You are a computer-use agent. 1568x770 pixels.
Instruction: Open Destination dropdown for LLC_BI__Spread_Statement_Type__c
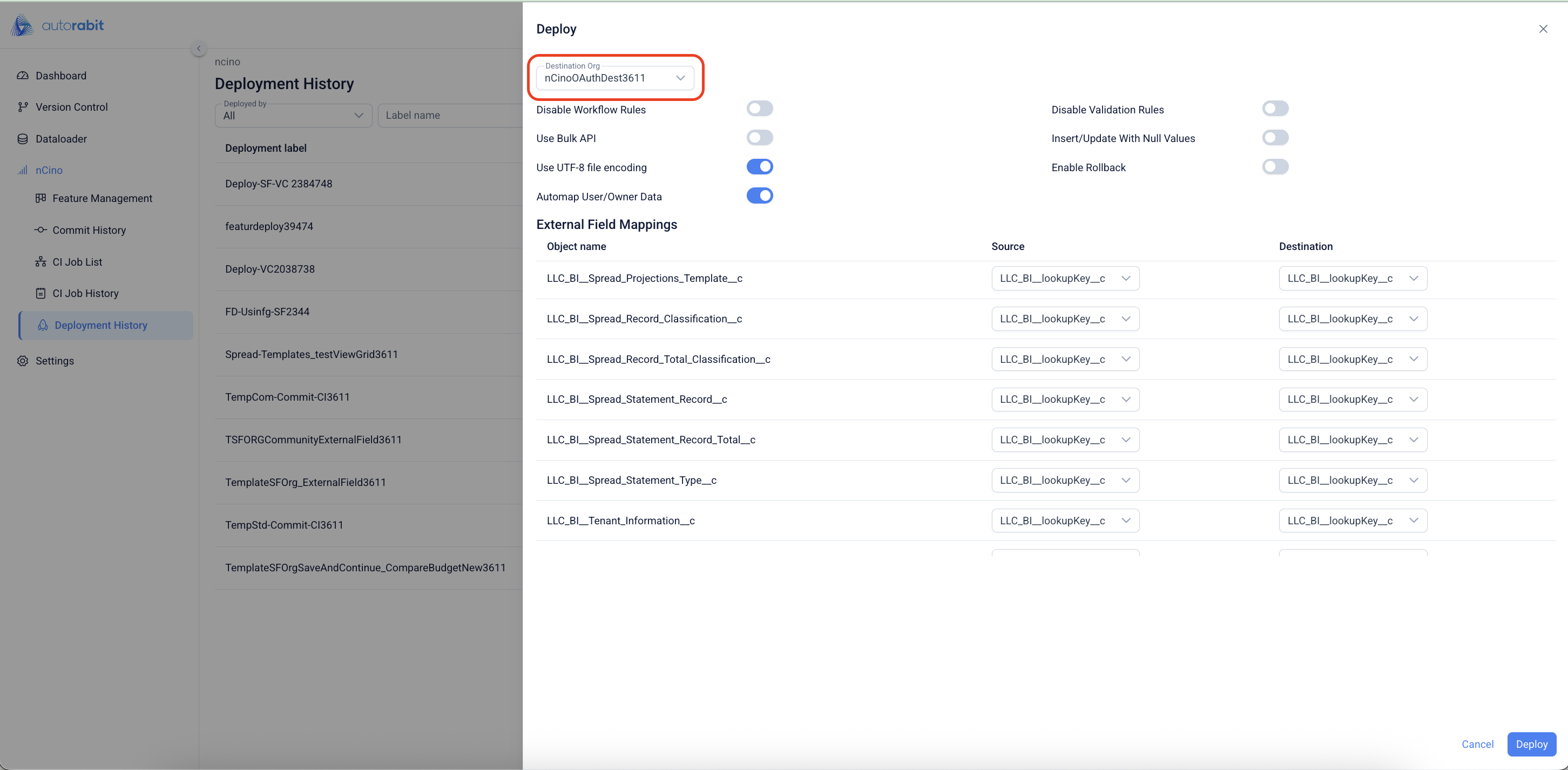[x=1352, y=480]
